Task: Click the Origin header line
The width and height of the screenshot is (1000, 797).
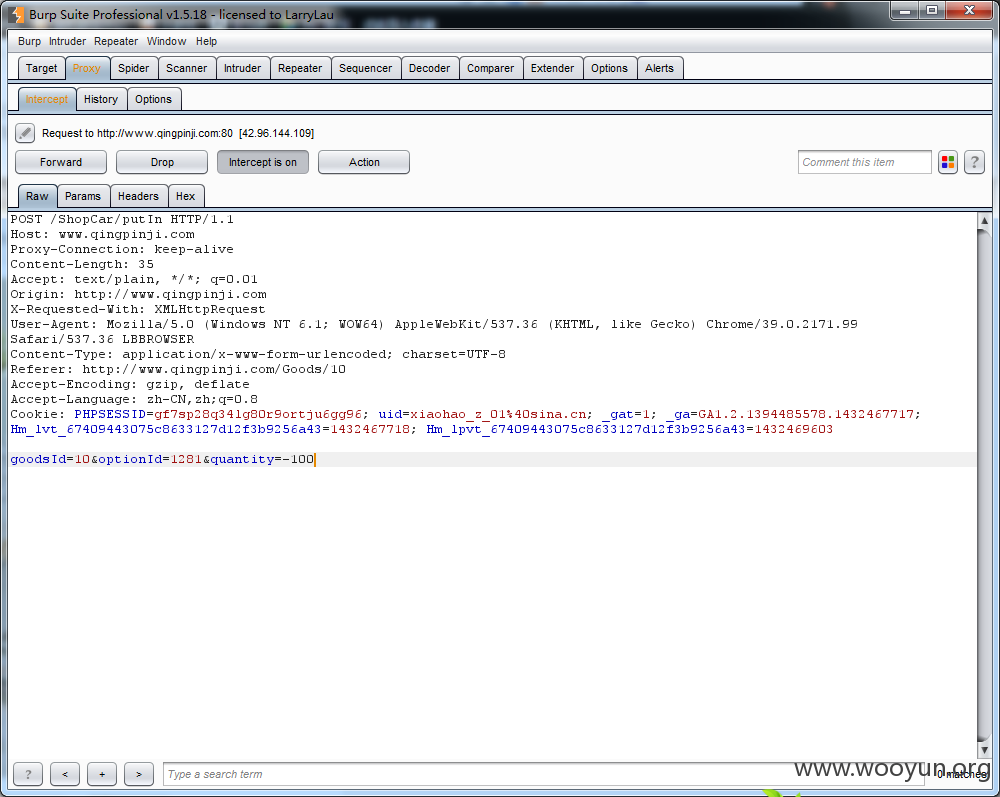Action: pos(138,294)
